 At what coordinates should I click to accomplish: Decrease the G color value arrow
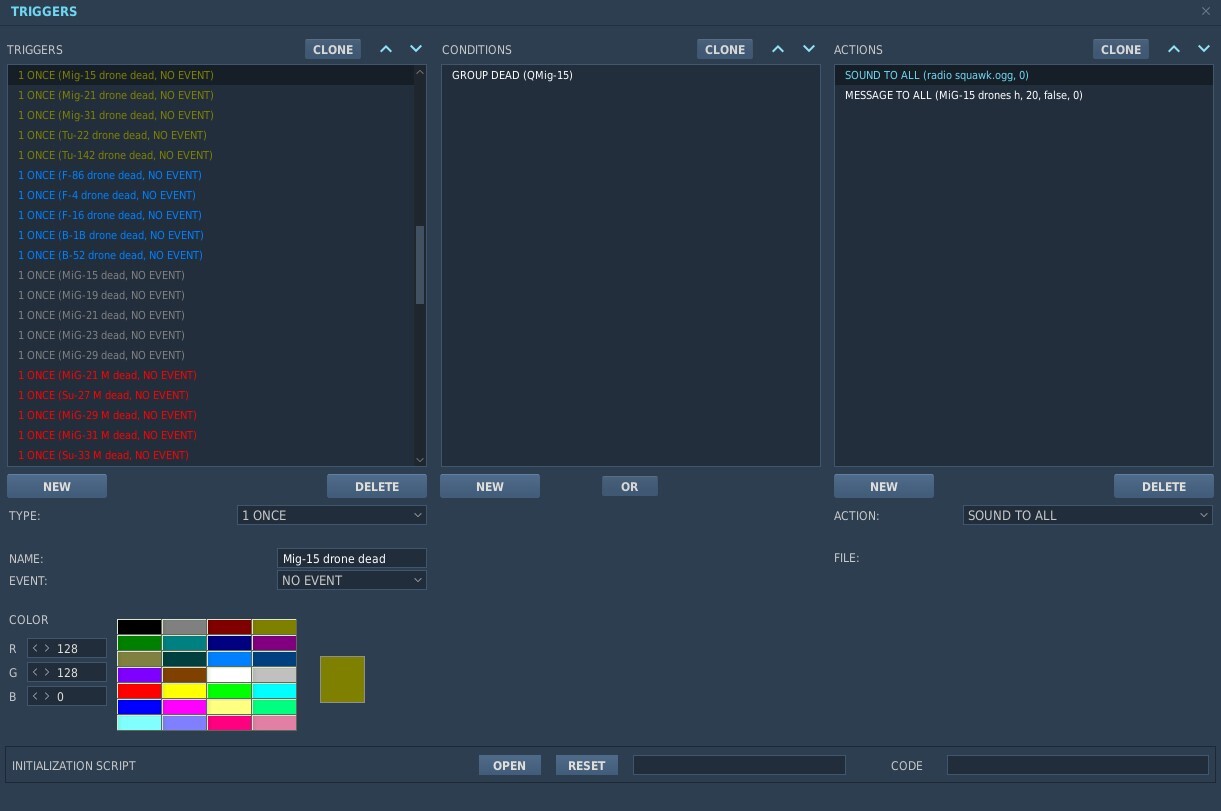point(35,672)
